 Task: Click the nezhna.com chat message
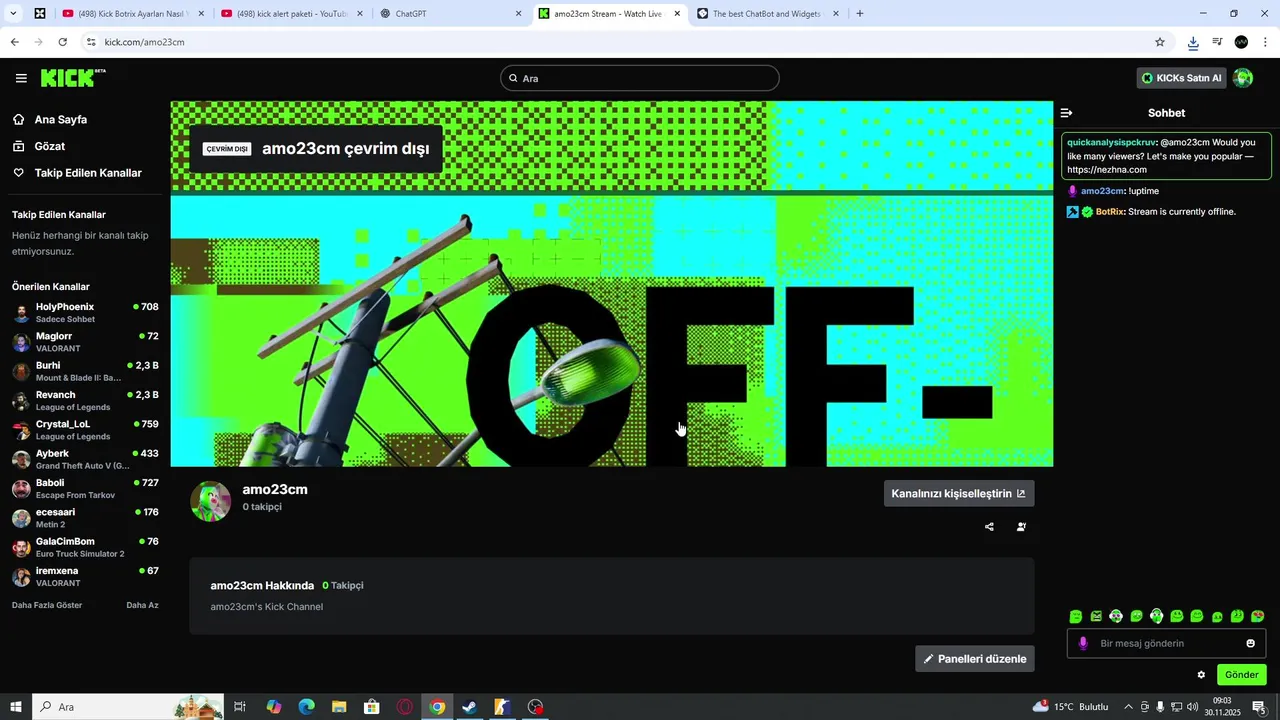point(1166,156)
